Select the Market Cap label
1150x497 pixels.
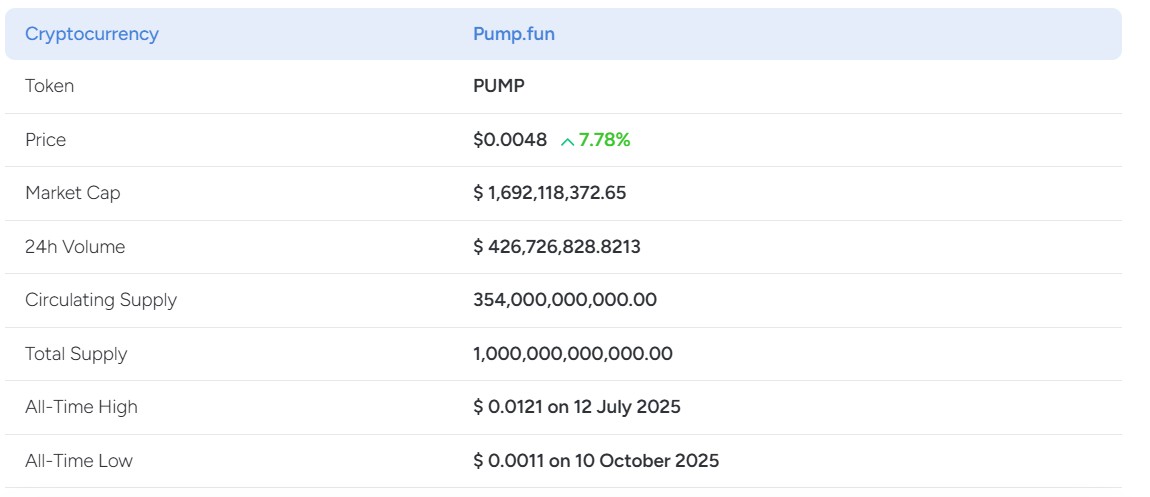73,193
